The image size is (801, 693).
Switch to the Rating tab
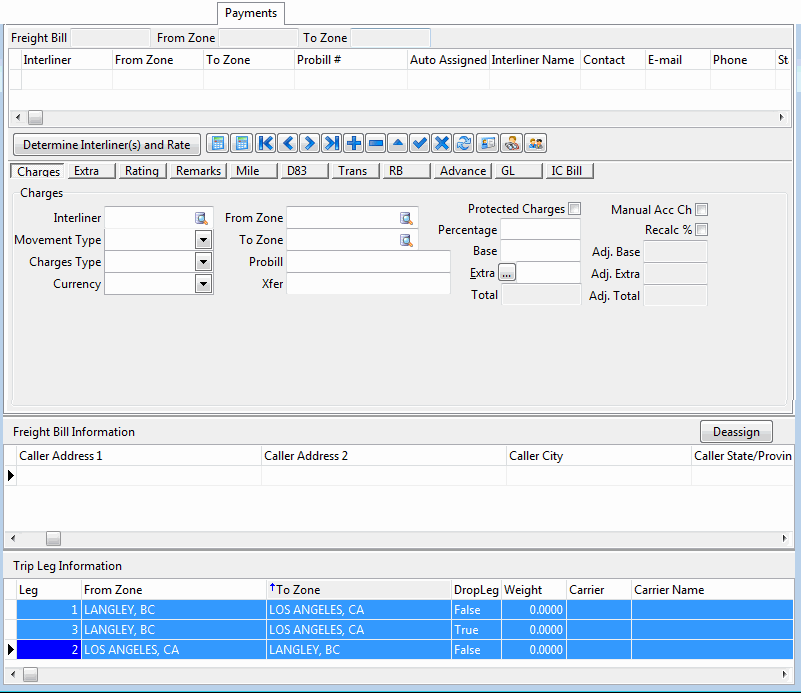(142, 171)
